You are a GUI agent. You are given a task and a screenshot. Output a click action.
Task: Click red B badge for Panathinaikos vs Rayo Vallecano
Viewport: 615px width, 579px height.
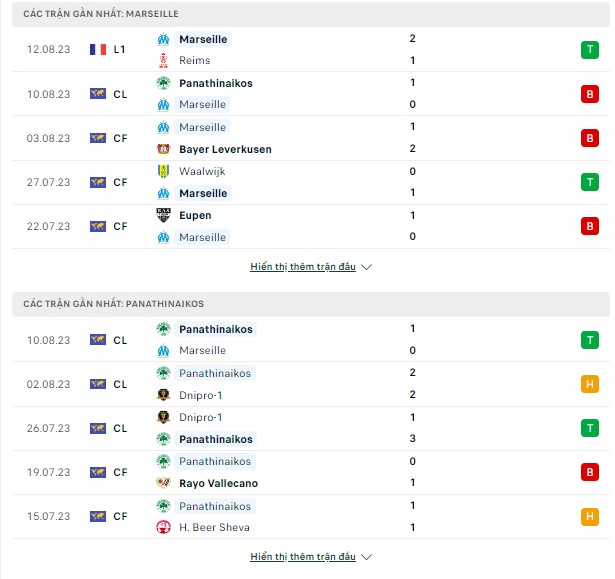tap(590, 472)
